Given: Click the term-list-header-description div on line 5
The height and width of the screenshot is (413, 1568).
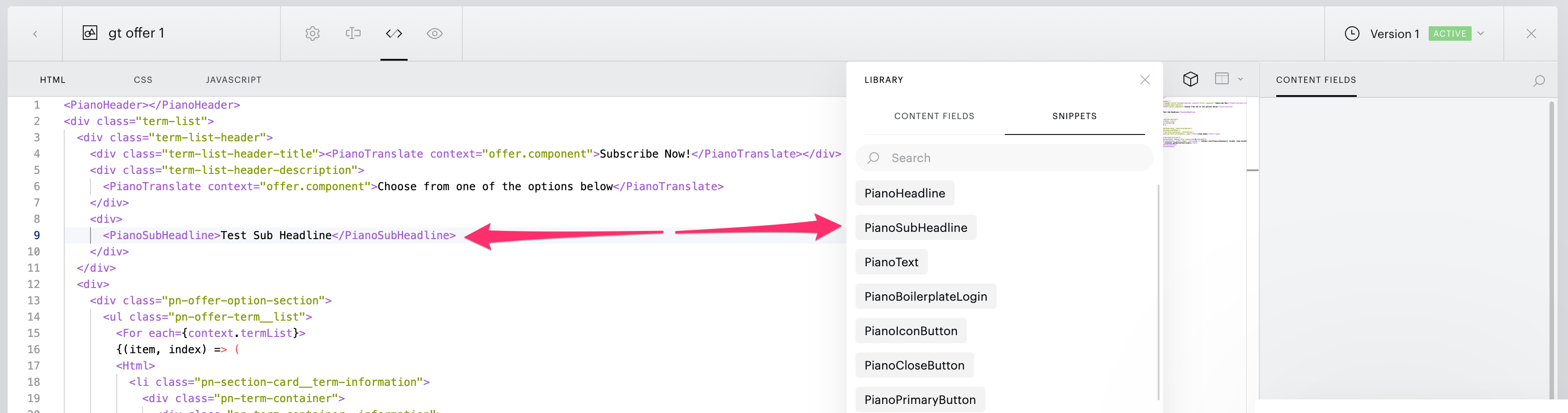Looking at the screenshot, I should tap(227, 170).
